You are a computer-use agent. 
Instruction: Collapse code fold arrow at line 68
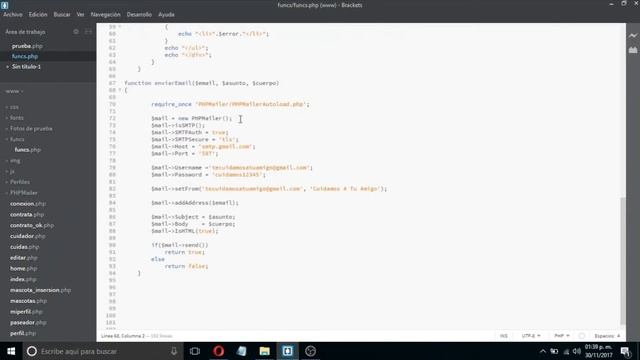pyautogui.click(x=120, y=90)
